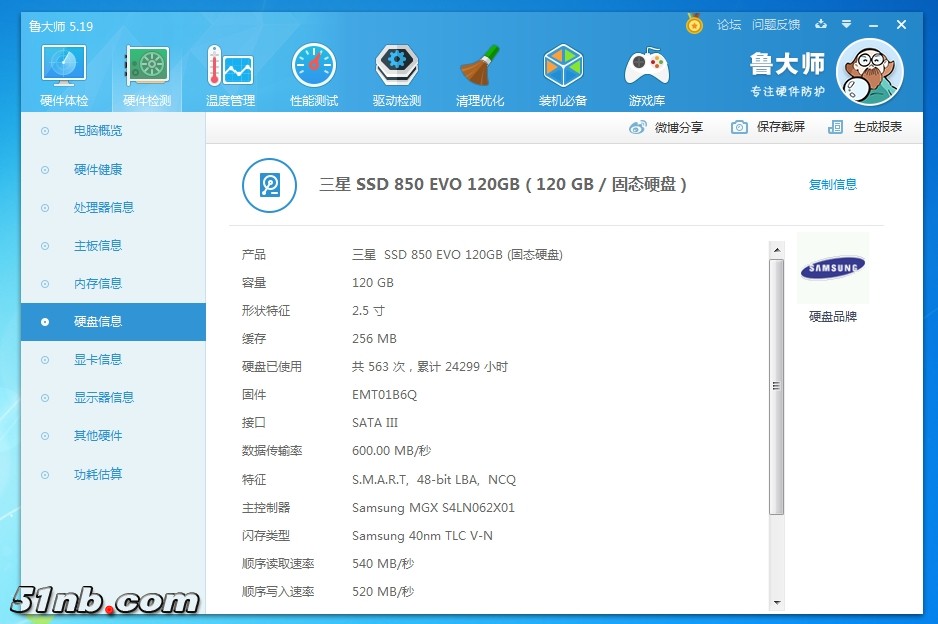Generate report with 生成报表
This screenshot has height=624, width=938.
866,127
